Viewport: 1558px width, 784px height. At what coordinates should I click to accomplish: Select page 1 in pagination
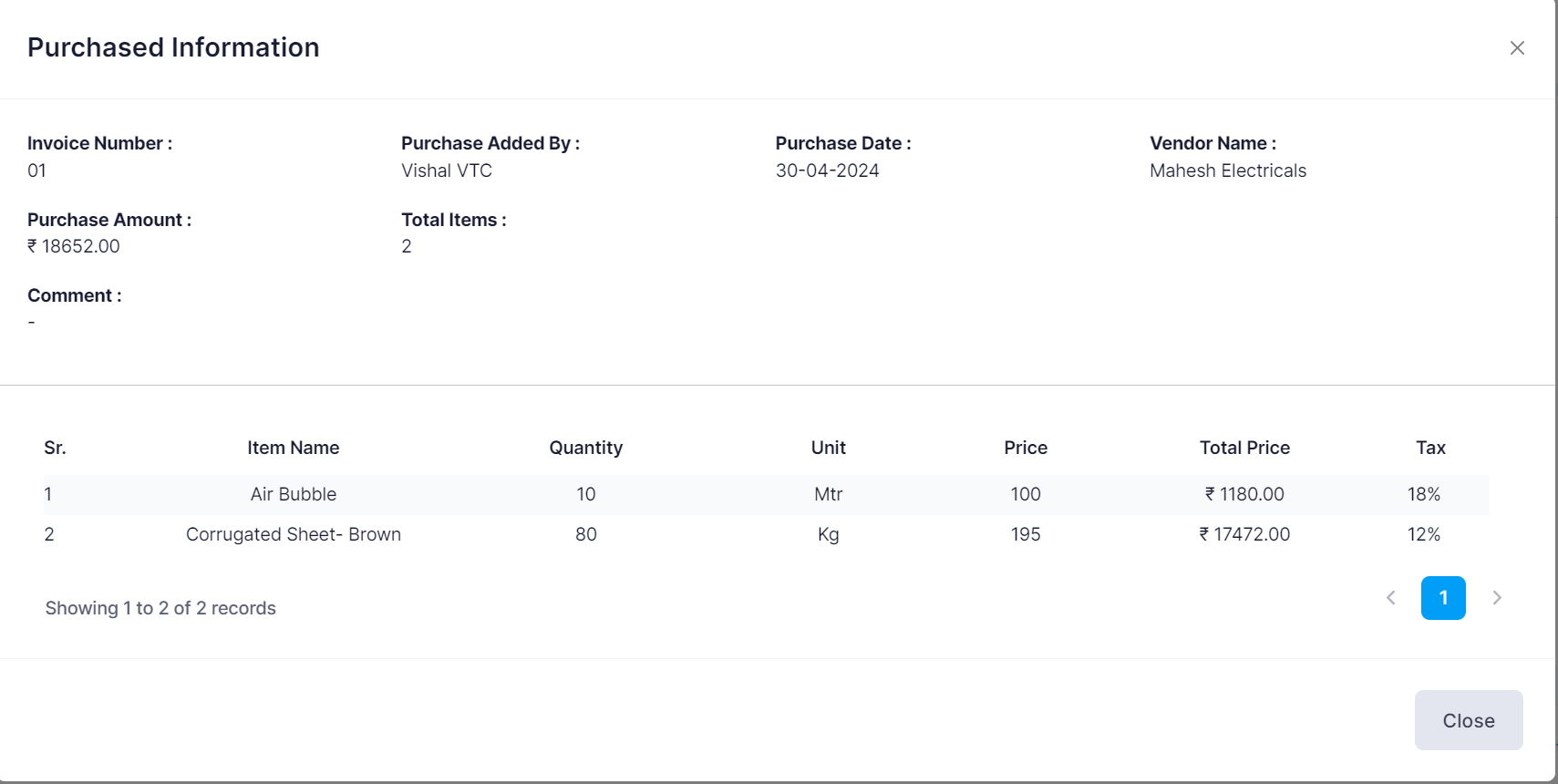(x=1443, y=598)
